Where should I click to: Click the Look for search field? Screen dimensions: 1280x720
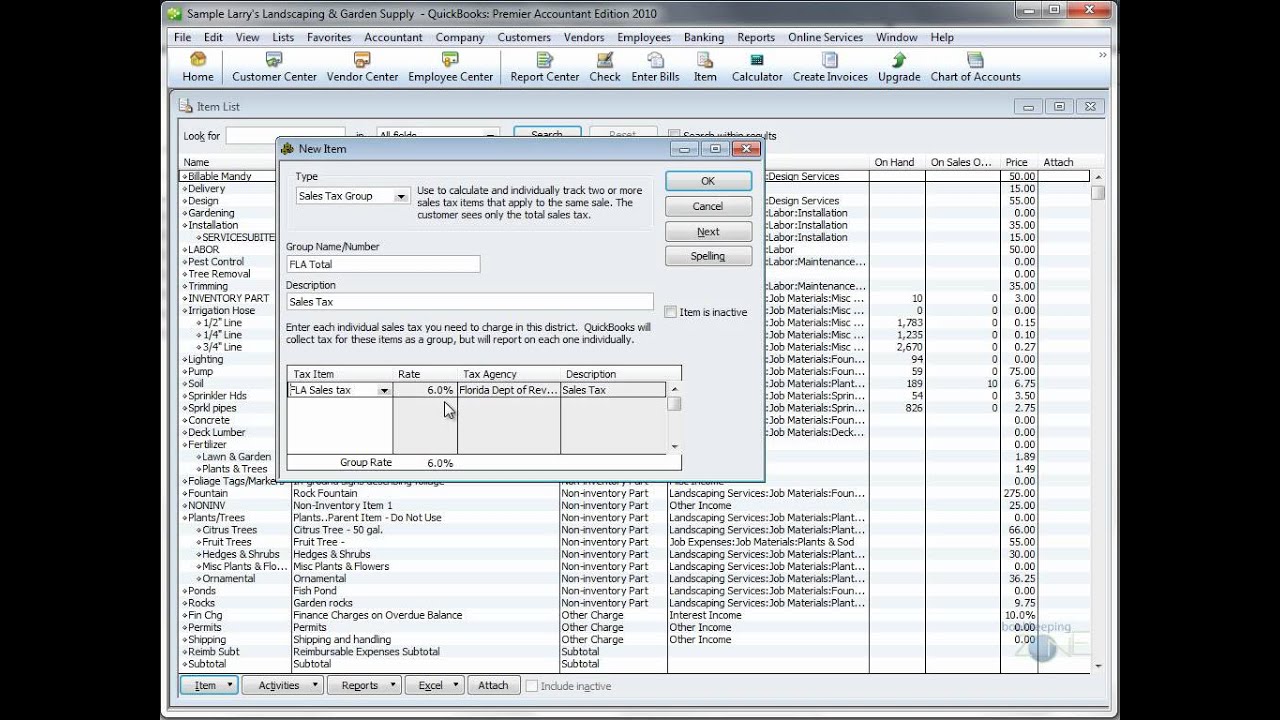click(x=285, y=135)
